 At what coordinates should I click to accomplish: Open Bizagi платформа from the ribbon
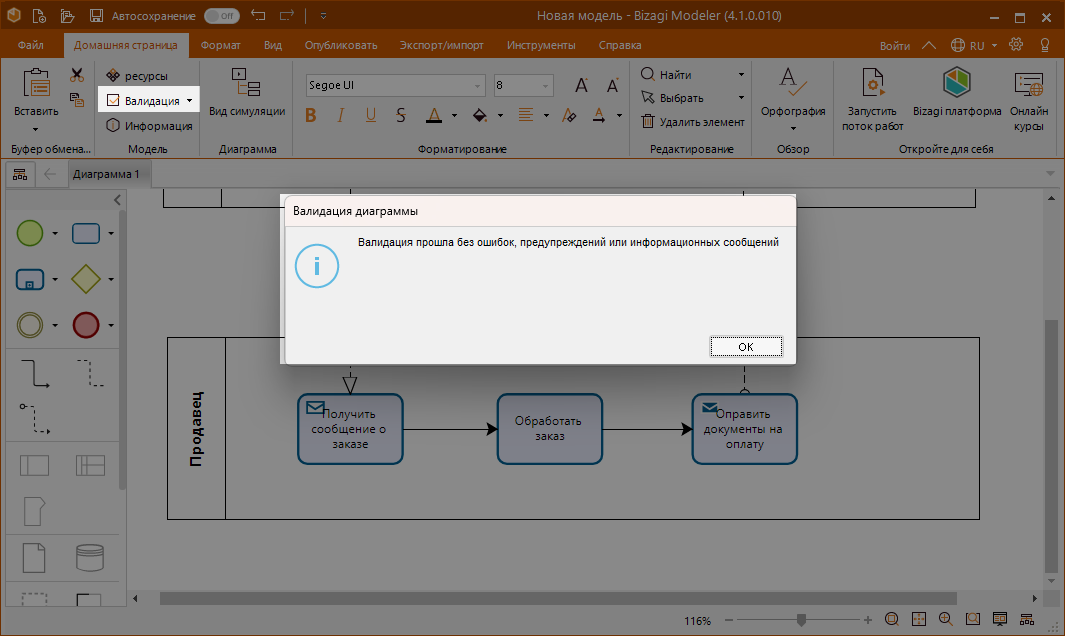[955, 97]
